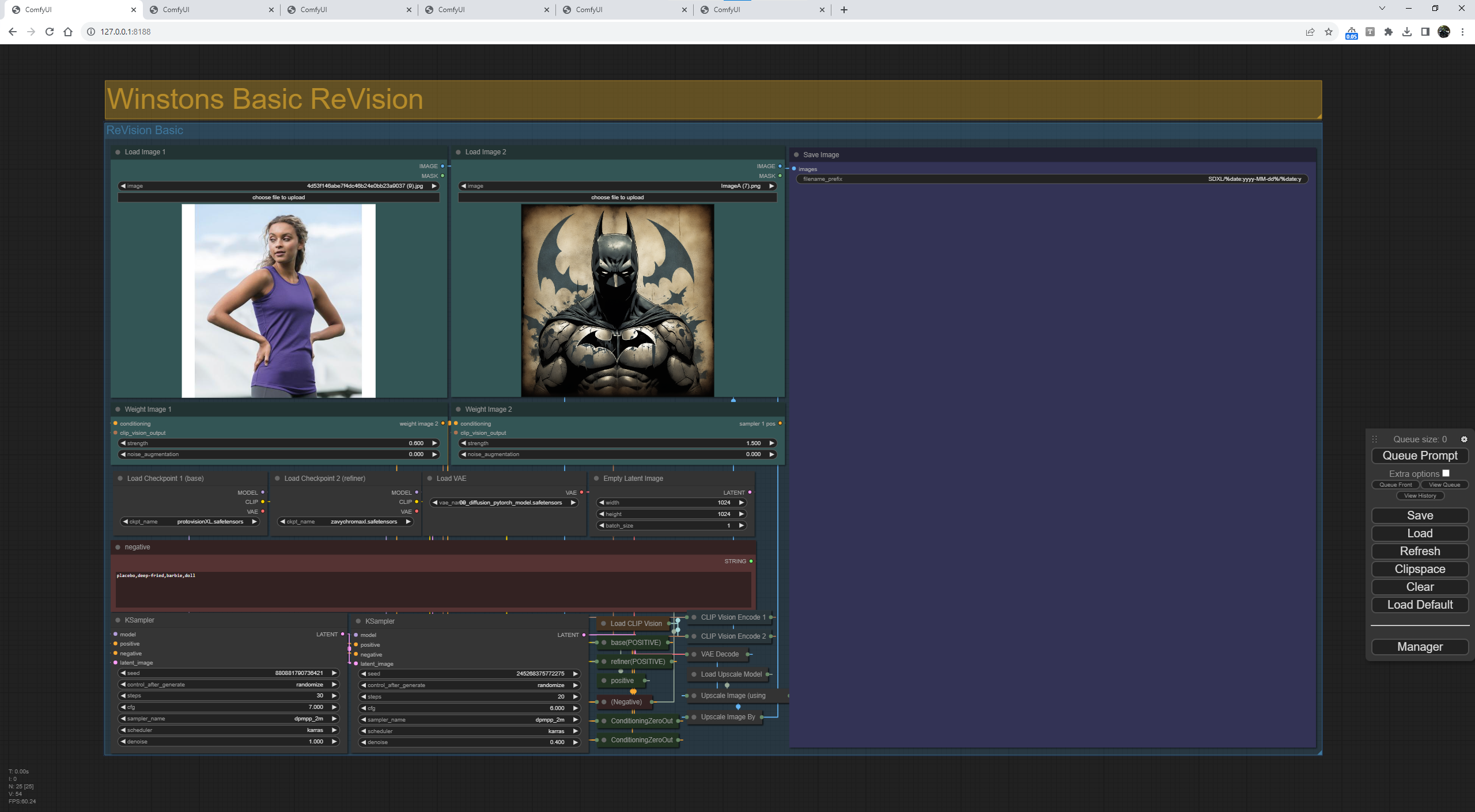Switch to the sixth ComfyUI browser tab

click(762, 10)
